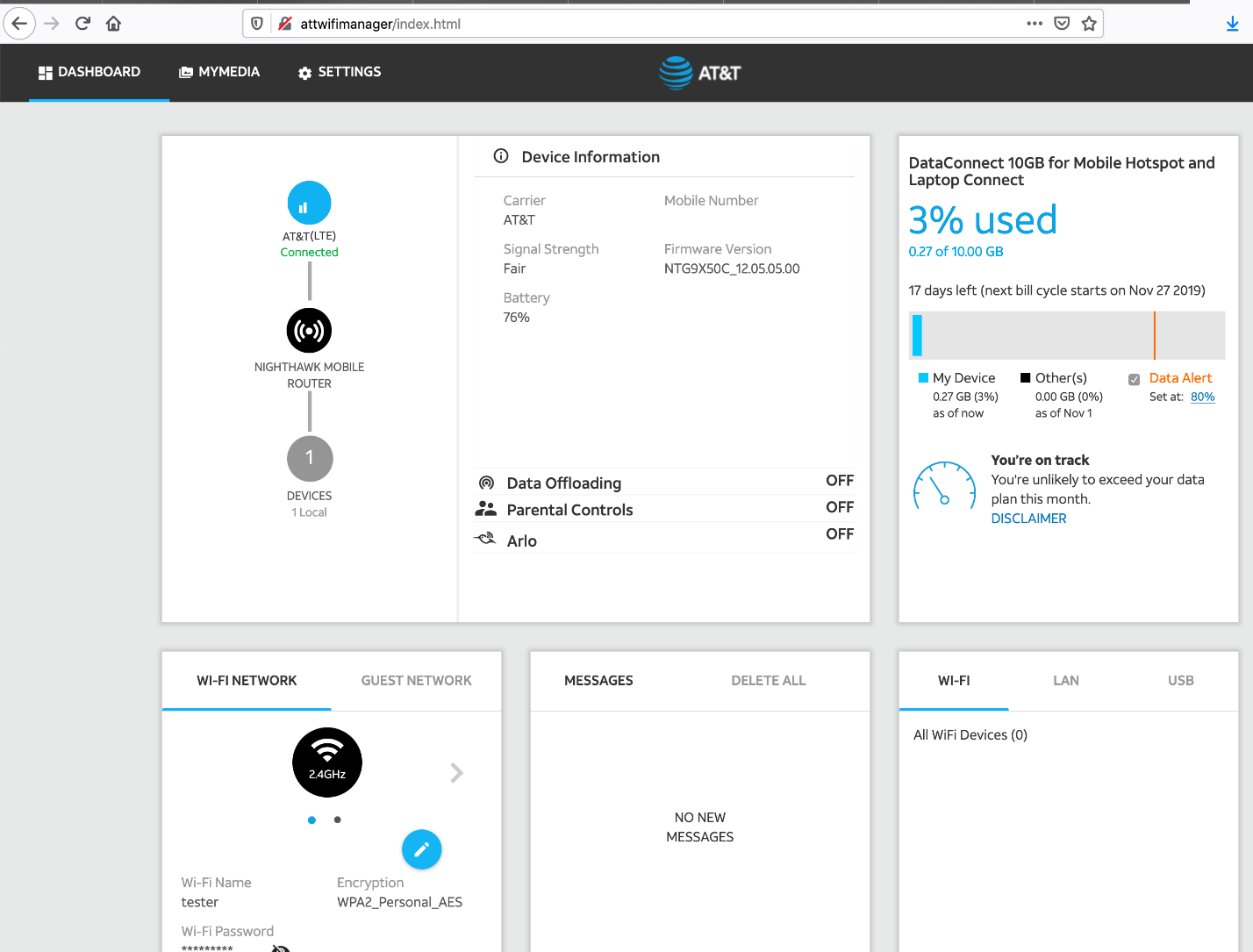This screenshot has height=952, width=1253.
Task: Click the 'All WiFi Devices (0)' text
Action: point(970,735)
